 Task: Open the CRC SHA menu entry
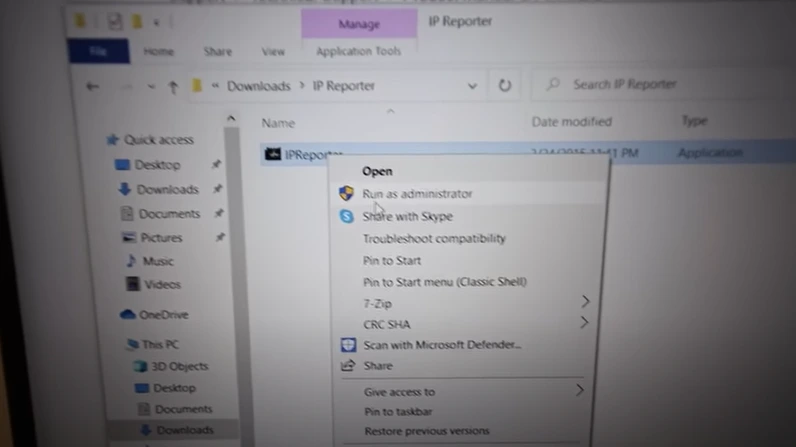[x=387, y=324]
